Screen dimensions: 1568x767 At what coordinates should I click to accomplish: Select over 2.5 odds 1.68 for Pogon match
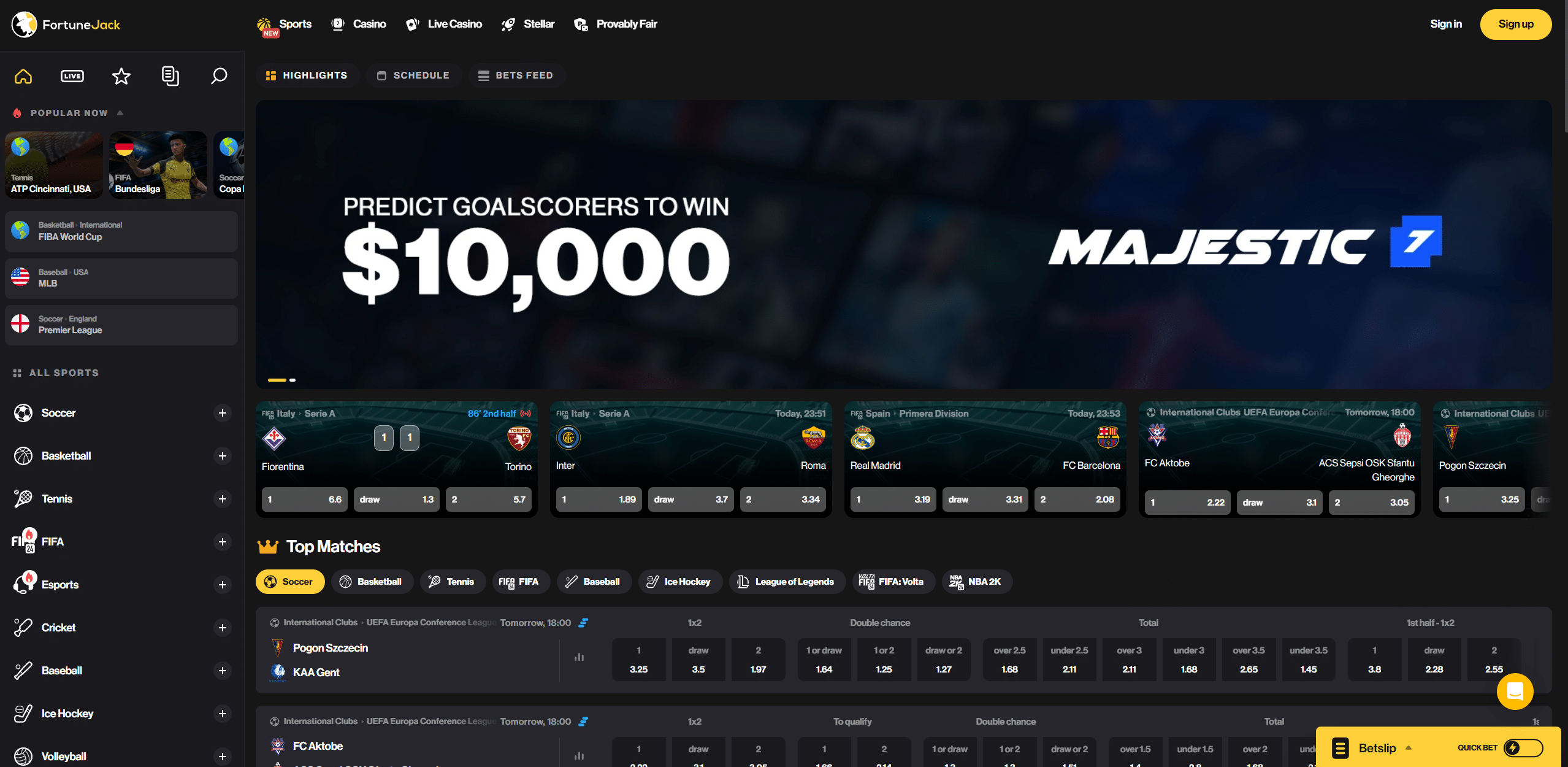point(1010,660)
